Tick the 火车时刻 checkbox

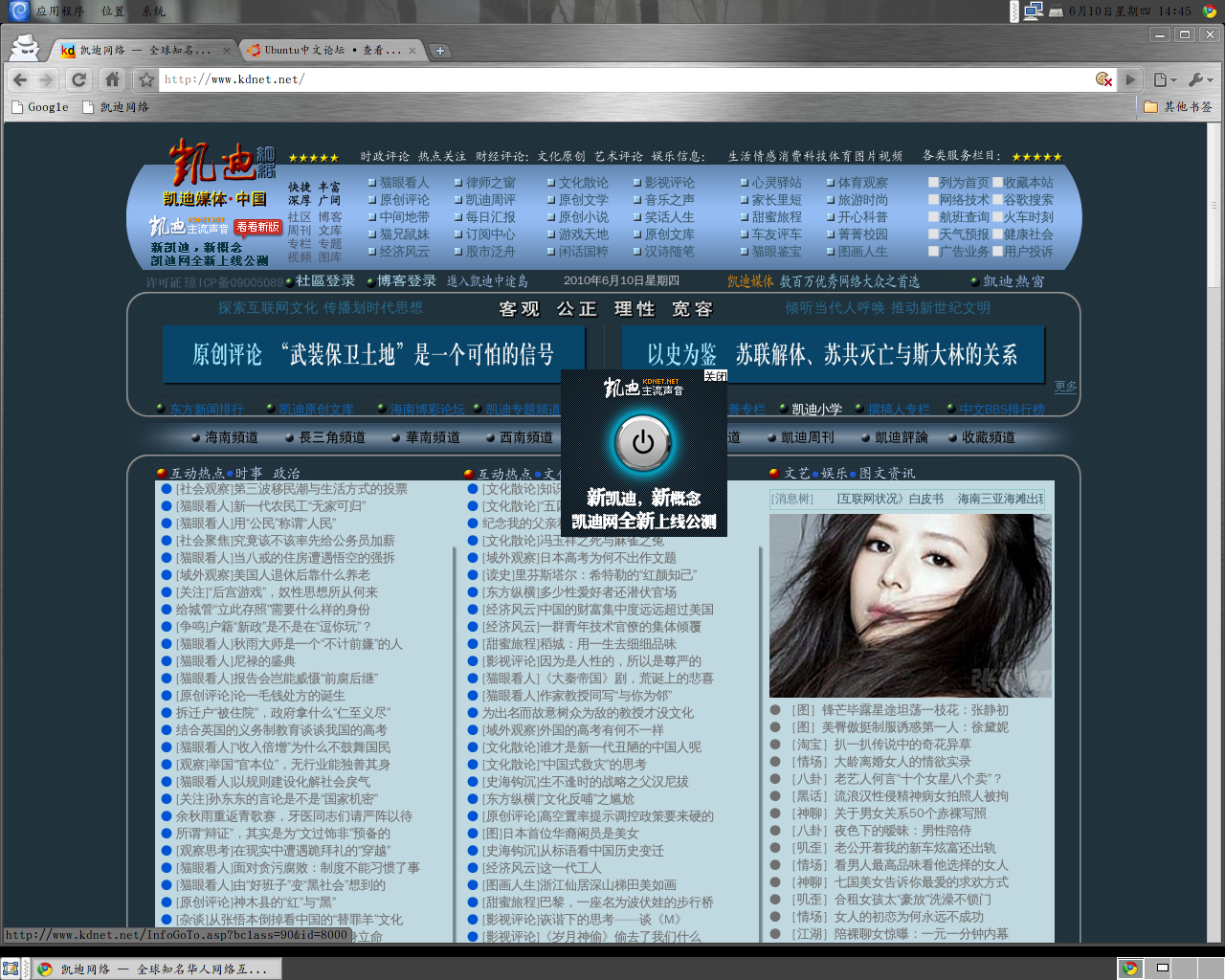tap(997, 216)
